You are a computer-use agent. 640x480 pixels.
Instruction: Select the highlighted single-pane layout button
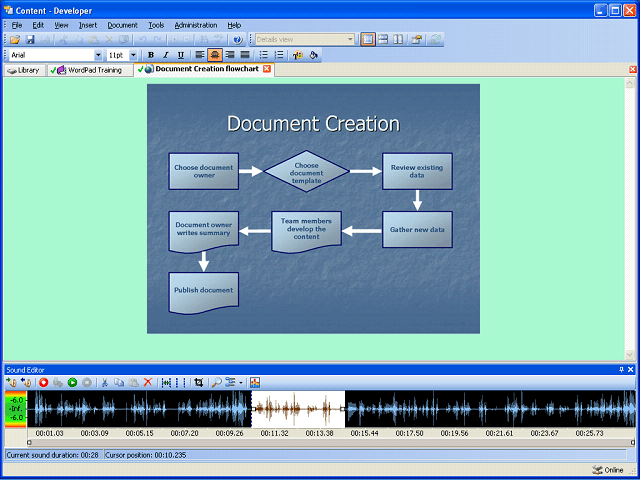(x=368, y=40)
